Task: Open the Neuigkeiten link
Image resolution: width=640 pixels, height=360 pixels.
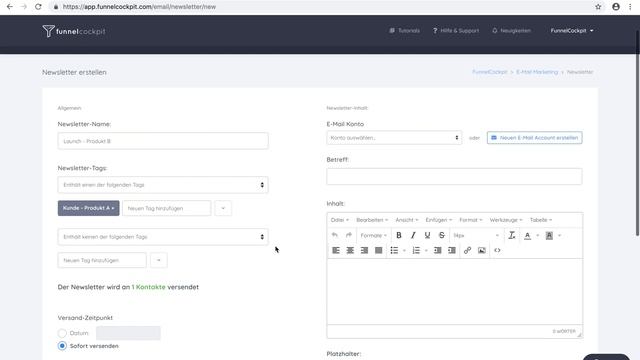Action: click(x=511, y=31)
